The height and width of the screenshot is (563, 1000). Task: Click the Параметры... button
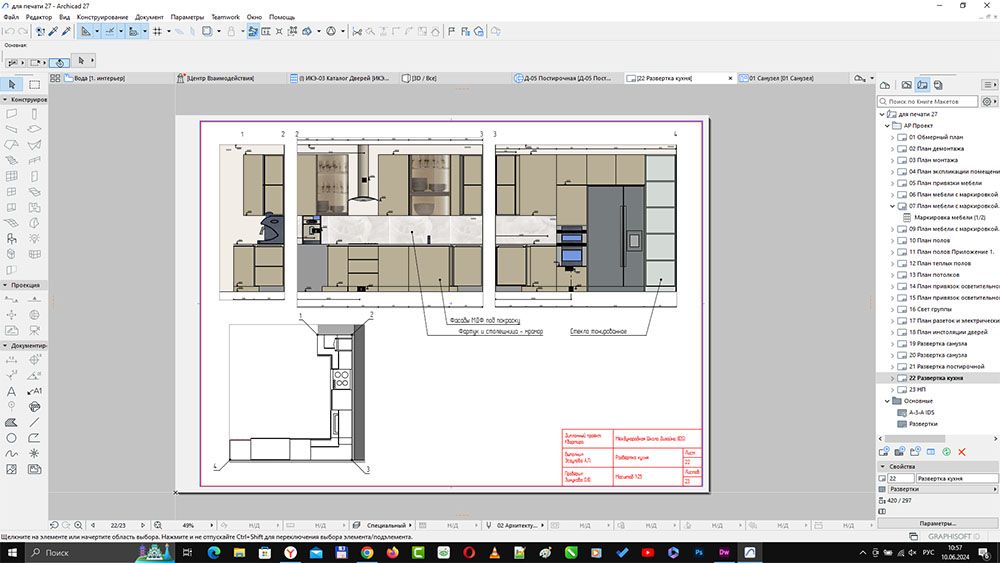[937, 523]
